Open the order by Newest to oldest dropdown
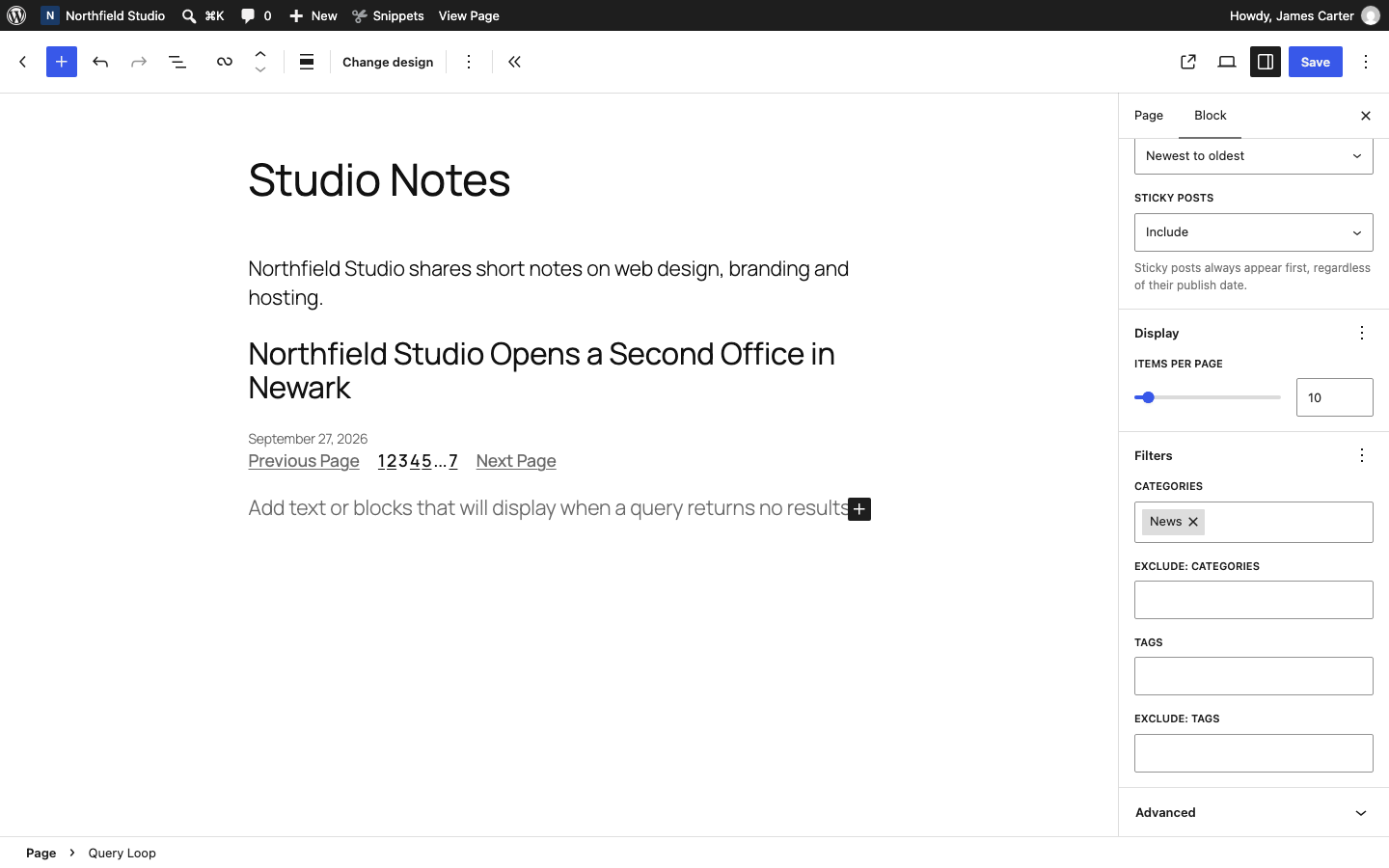This screenshot has width=1389, height=868. coord(1254,156)
